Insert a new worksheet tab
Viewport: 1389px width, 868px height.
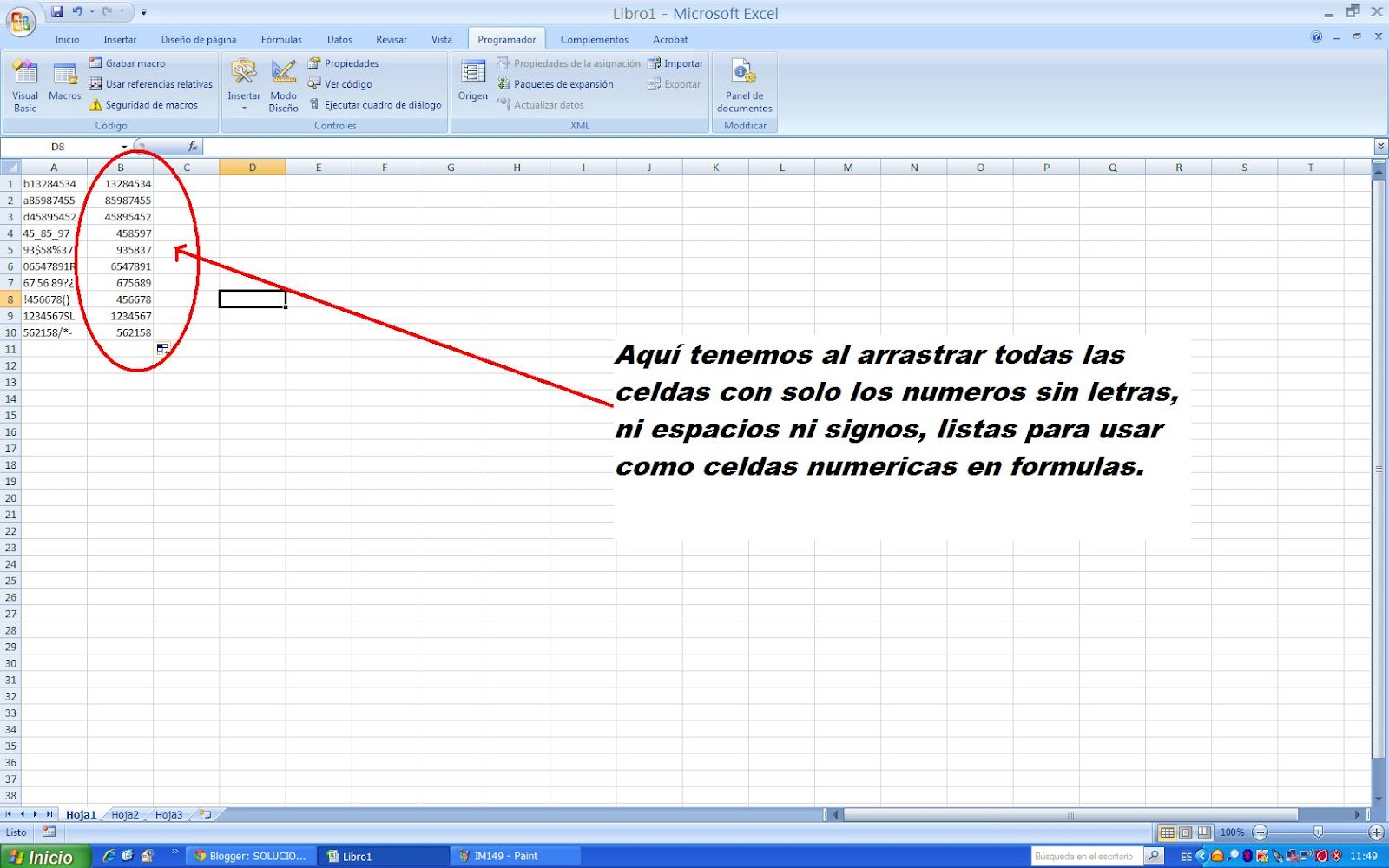pyautogui.click(x=205, y=815)
